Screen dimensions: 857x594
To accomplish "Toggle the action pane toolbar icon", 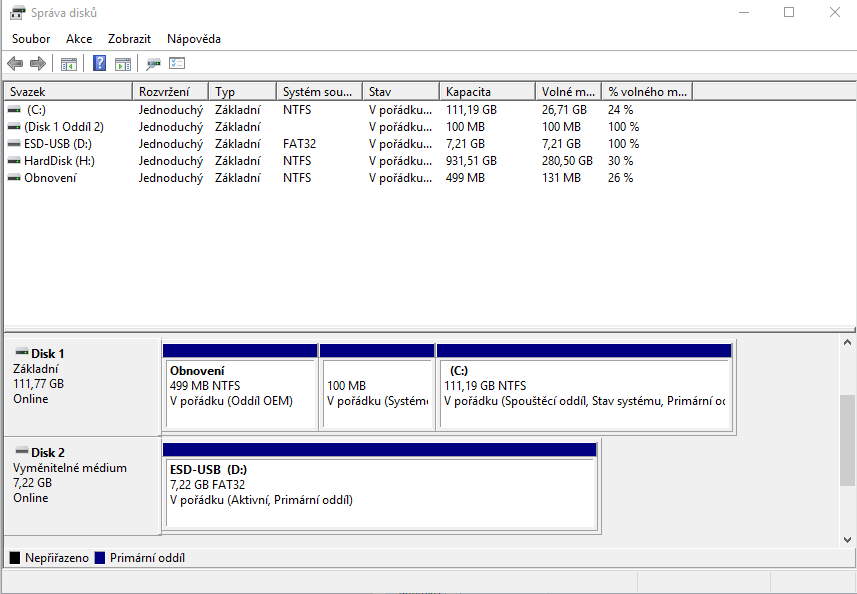I will click(x=123, y=64).
